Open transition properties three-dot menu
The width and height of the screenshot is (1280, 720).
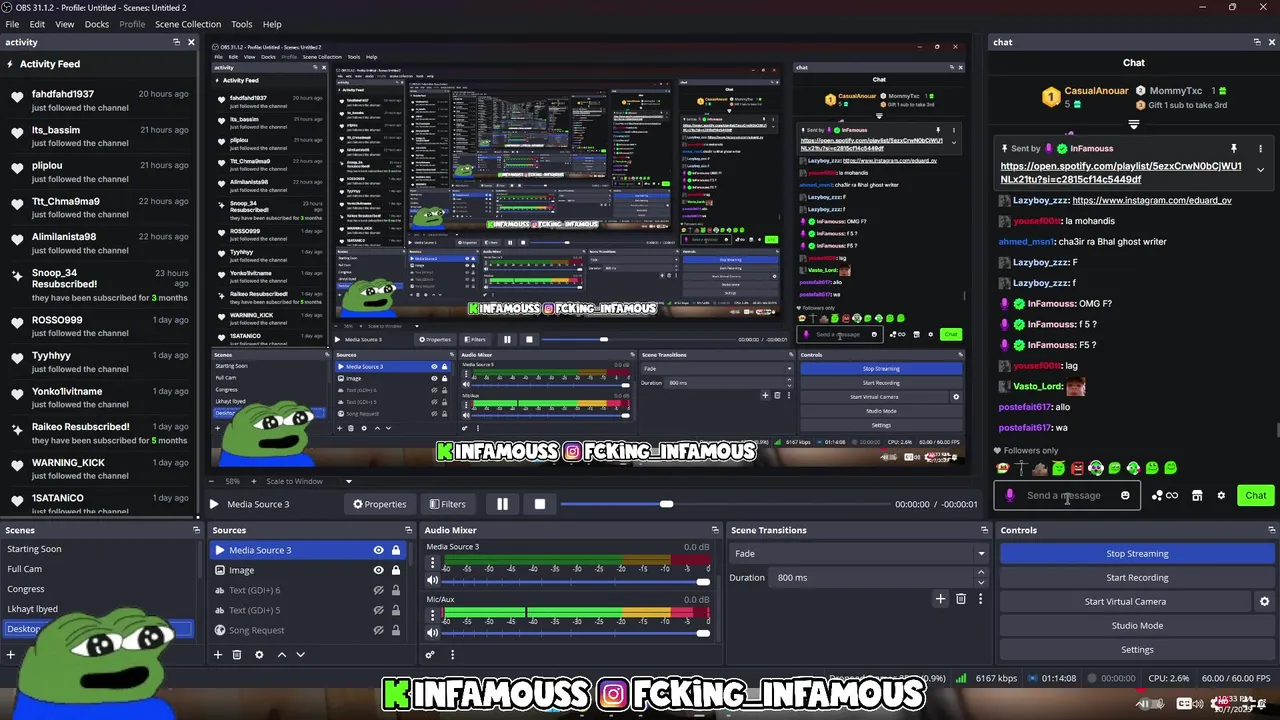[980, 599]
